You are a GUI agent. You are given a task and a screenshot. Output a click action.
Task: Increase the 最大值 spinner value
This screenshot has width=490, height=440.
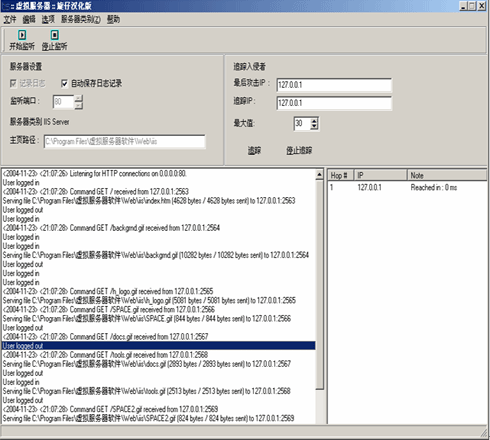click(314, 121)
